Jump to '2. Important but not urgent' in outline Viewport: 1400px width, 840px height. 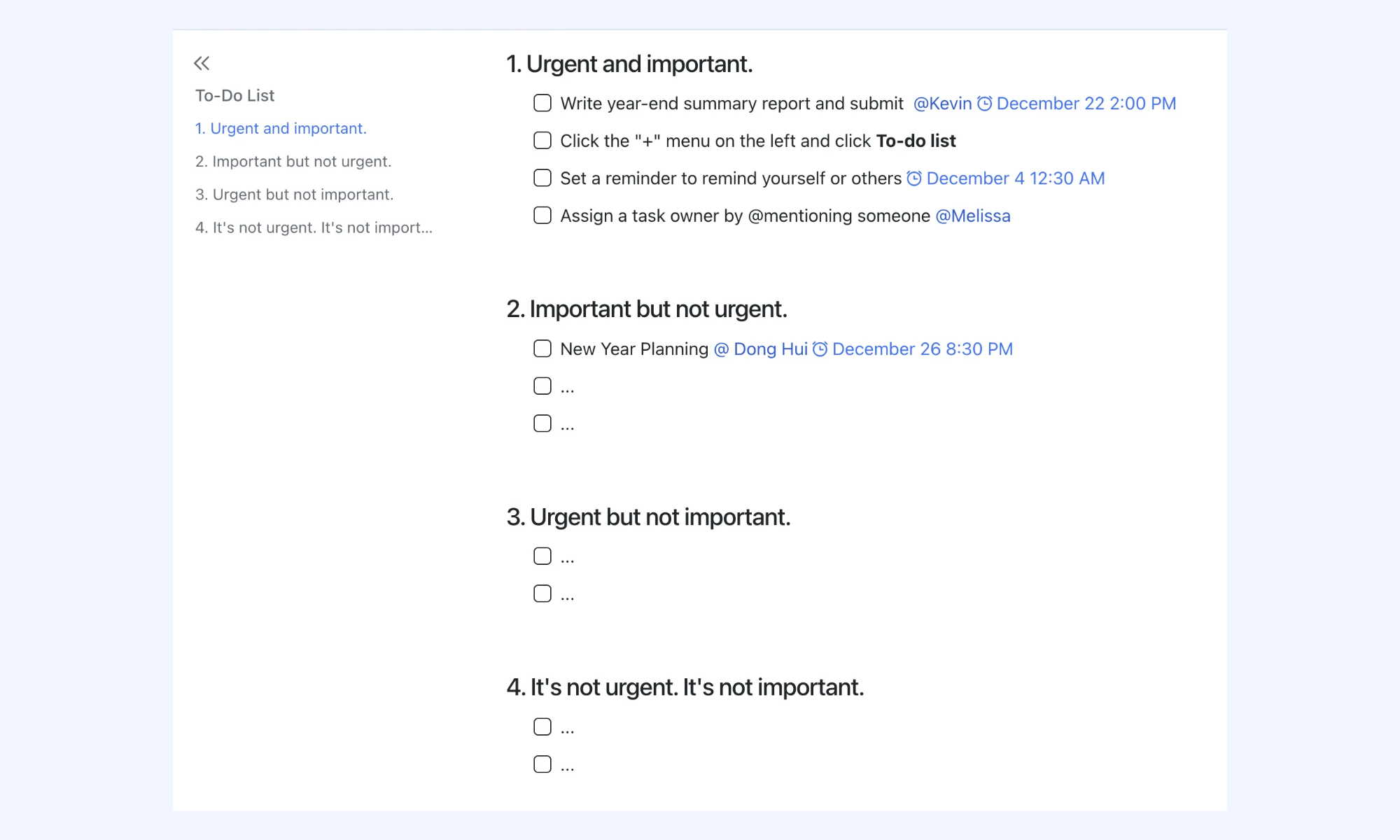(x=293, y=162)
